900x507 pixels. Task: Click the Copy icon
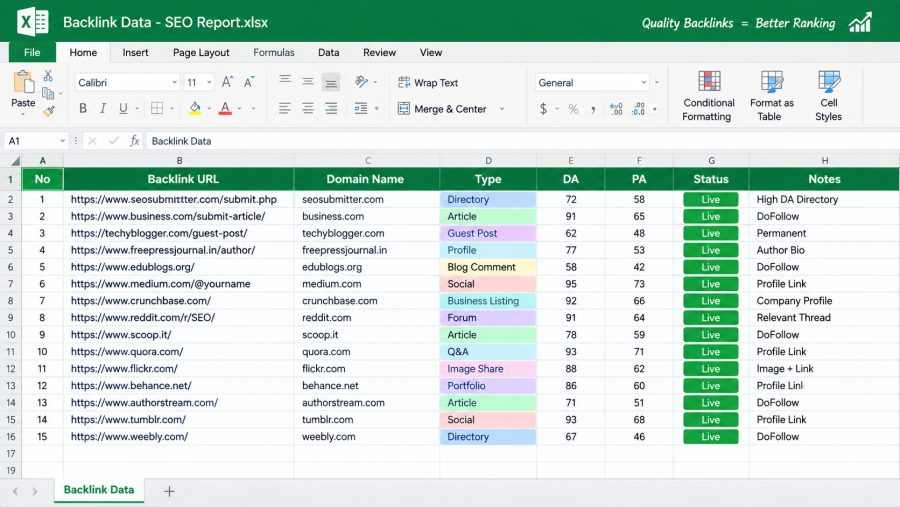(48, 93)
